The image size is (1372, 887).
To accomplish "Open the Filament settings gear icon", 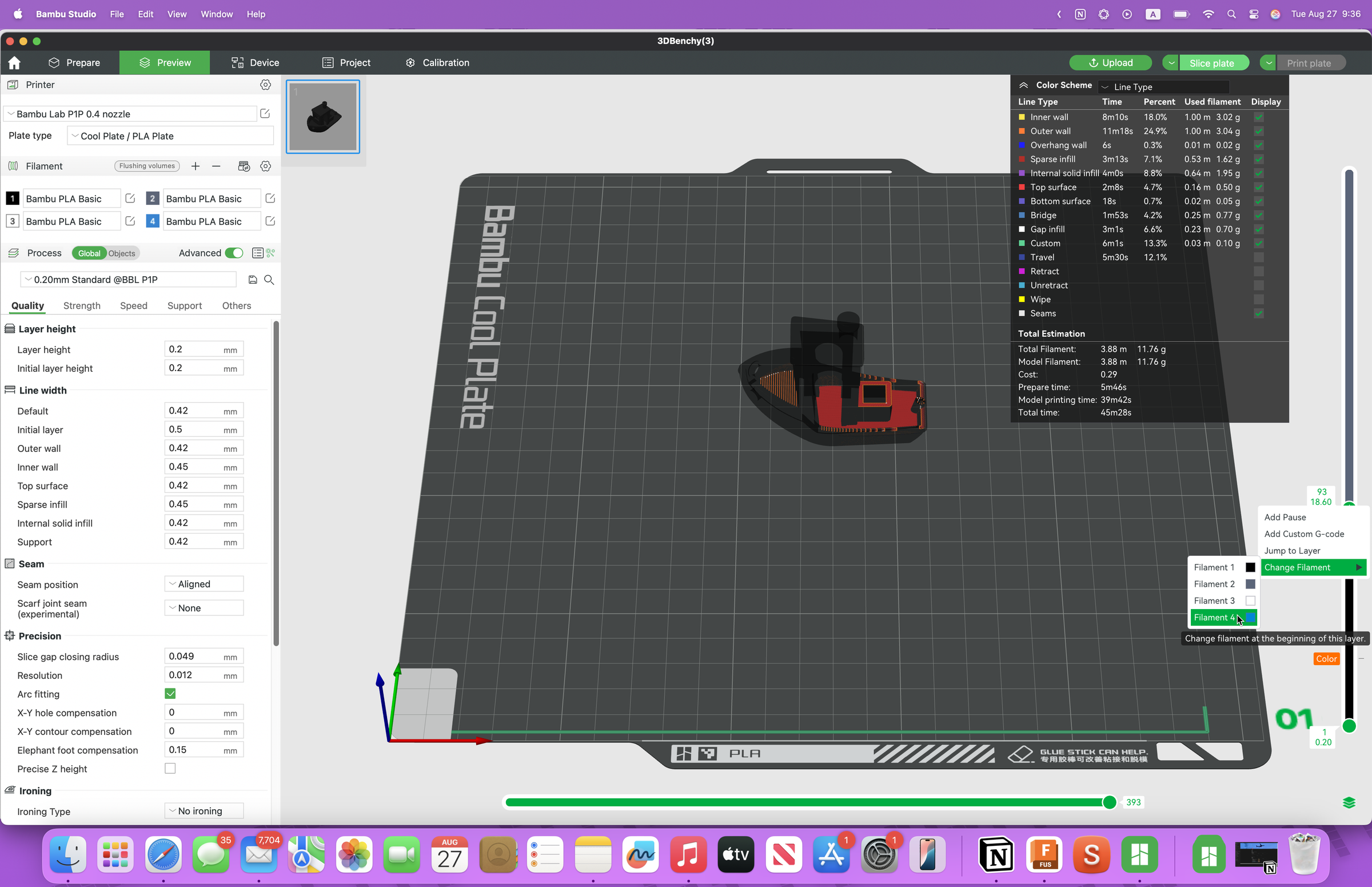I will click(x=265, y=166).
